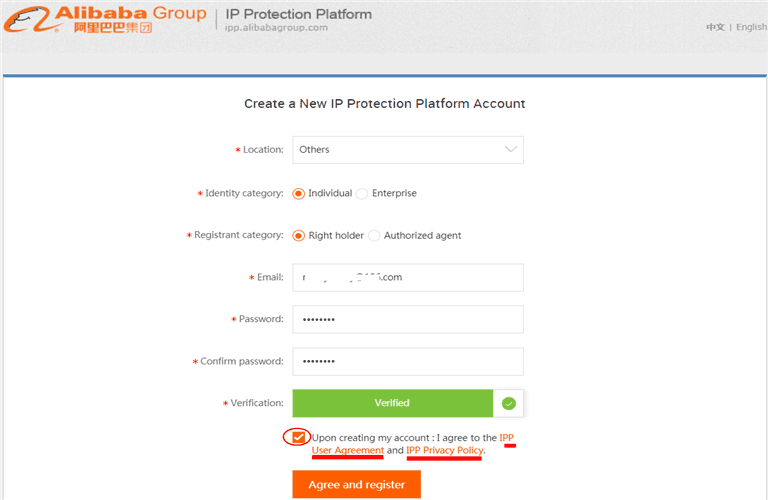Click the Email input field
768x500 pixels.
coord(408,277)
